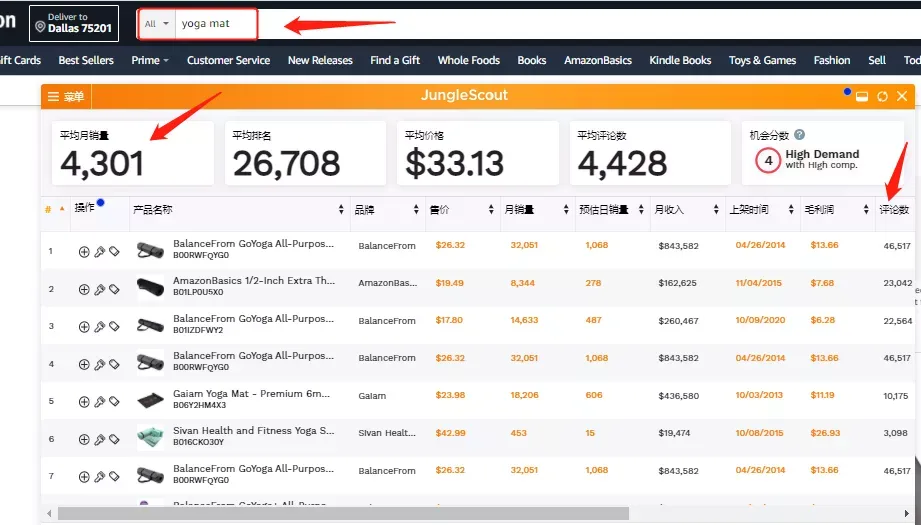Expand the Prime menu dropdown
Screen dimensions: 921x525
(150, 60)
